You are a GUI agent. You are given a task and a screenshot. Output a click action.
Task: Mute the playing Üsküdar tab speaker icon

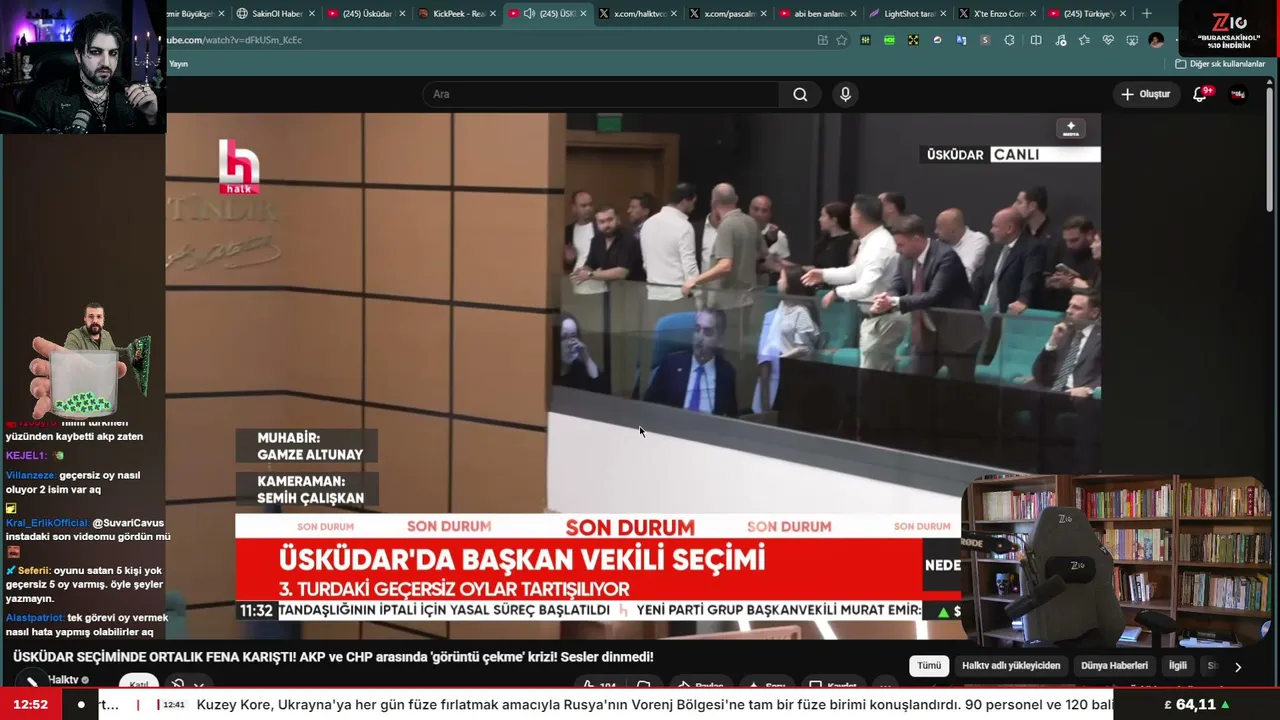(x=529, y=13)
